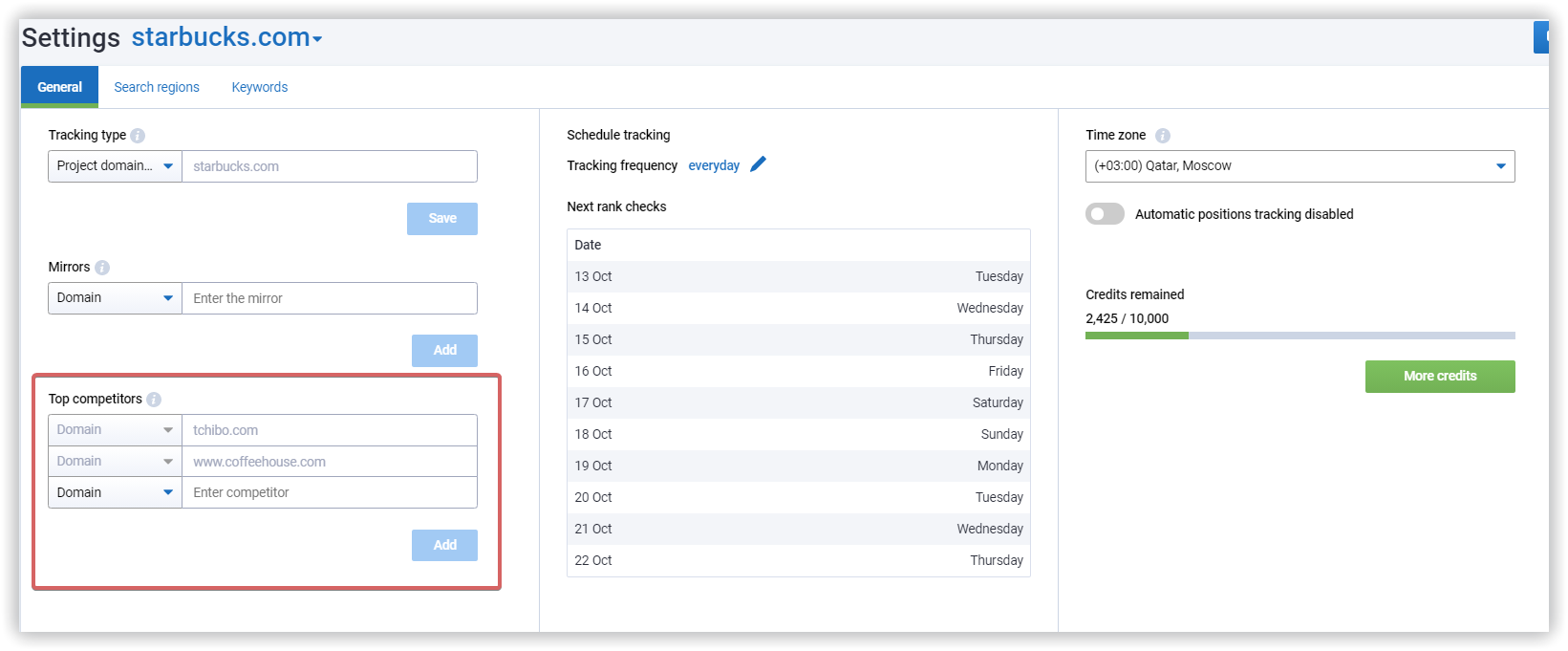This screenshot has height=651, width=1568.
Task: Open the Time zone Qatar, Moscow dropdown
Action: coord(1300,166)
